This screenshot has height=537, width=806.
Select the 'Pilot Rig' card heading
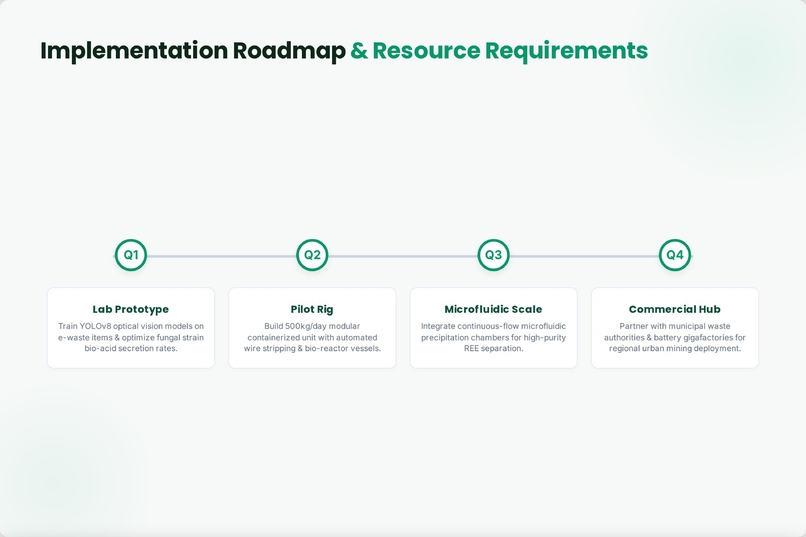point(312,309)
